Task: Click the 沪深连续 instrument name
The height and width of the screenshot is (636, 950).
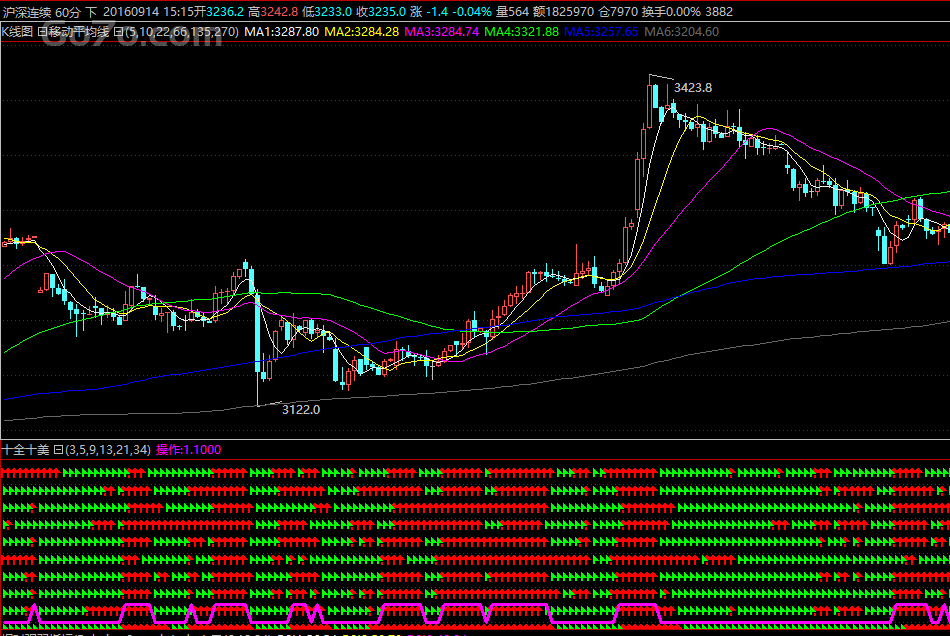Action: [27, 12]
